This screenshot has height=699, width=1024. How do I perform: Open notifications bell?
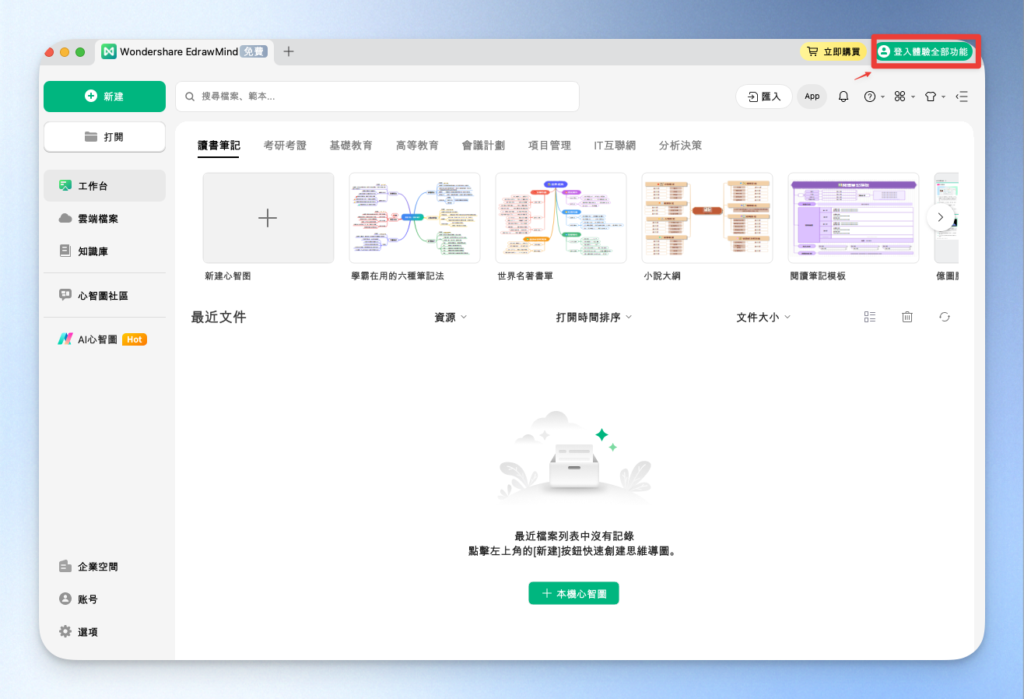click(x=843, y=97)
